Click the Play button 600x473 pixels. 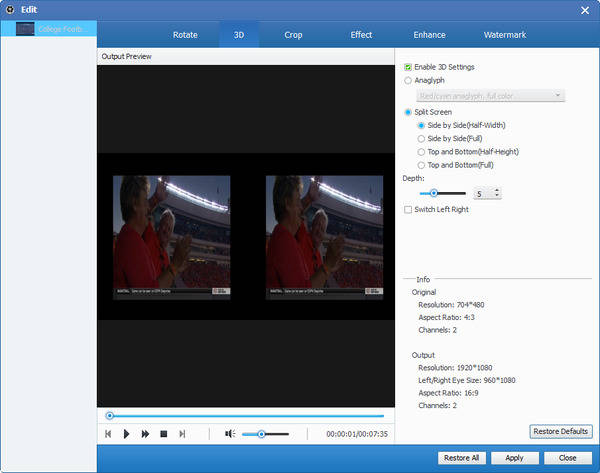[x=126, y=434]
